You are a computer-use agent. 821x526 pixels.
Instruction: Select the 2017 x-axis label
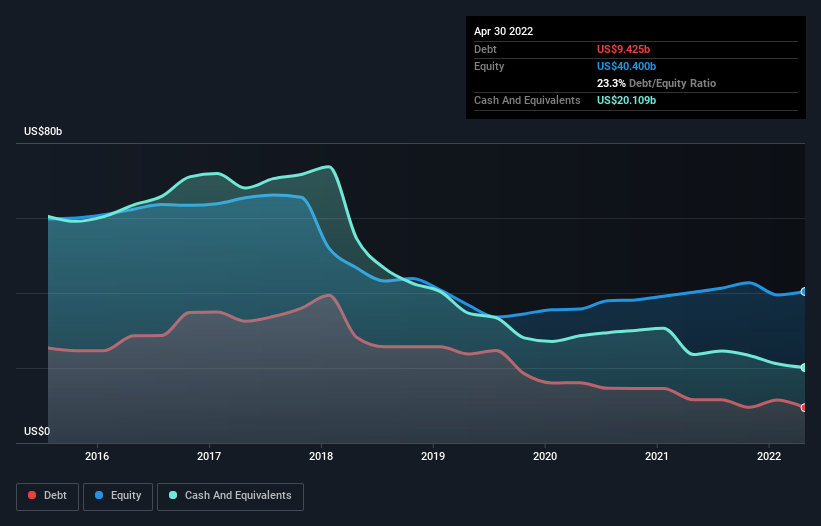(209, 456)
